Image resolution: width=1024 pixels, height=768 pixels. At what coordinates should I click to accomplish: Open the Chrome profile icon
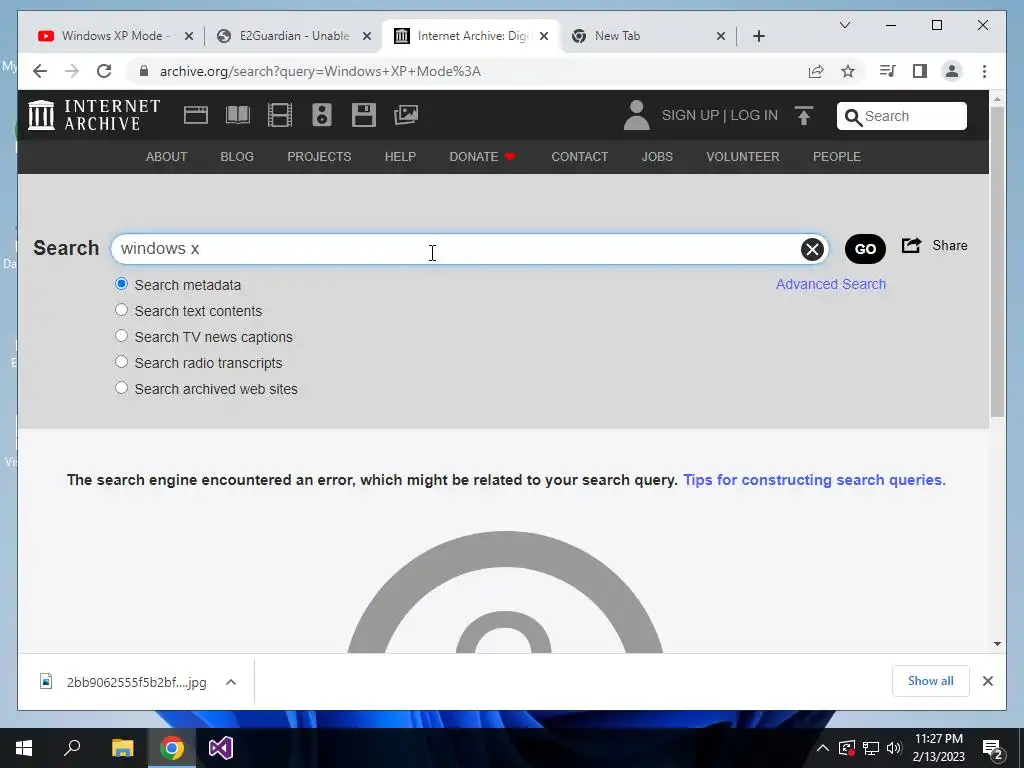tap(952, 71)
